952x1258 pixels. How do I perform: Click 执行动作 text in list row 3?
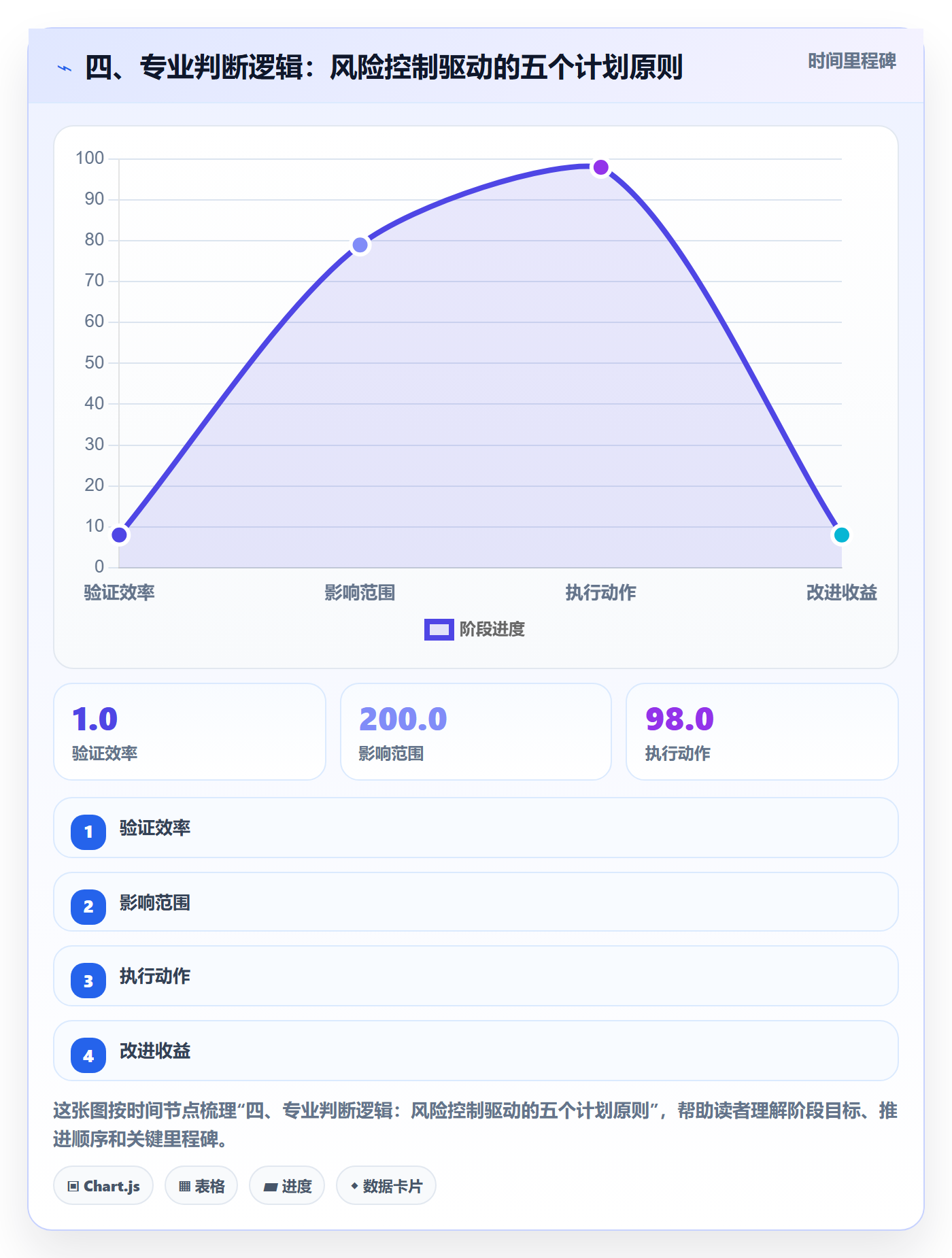155,976
